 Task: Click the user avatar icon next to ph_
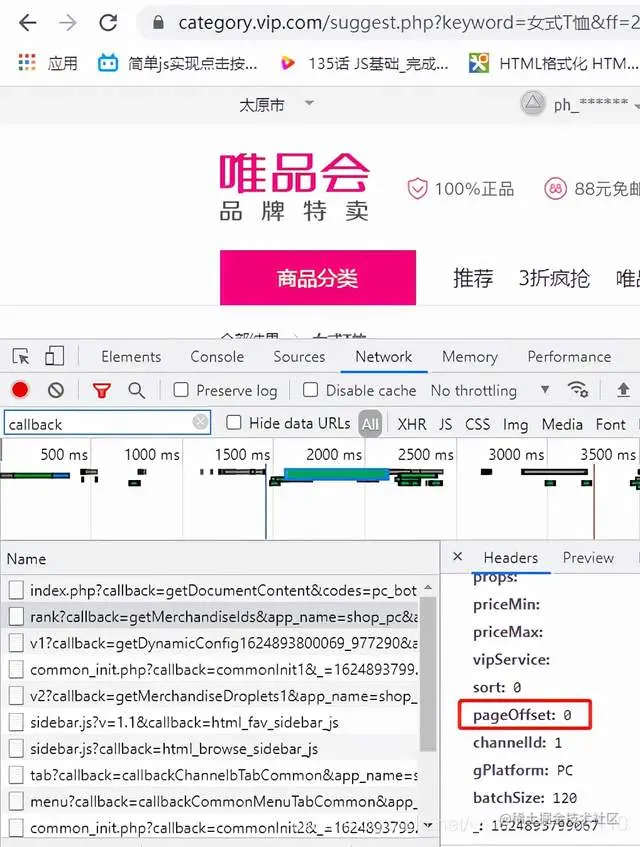(x=533, y=103)
